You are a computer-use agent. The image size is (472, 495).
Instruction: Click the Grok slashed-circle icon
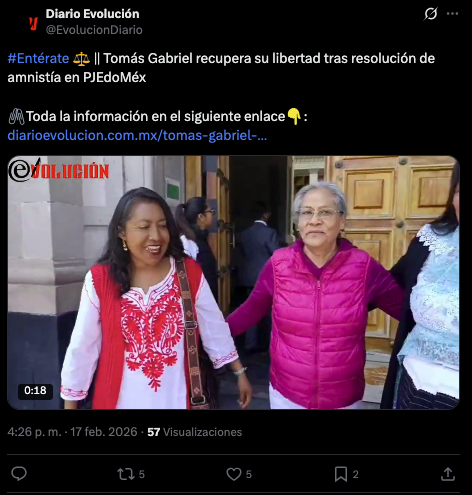point(431,14)
